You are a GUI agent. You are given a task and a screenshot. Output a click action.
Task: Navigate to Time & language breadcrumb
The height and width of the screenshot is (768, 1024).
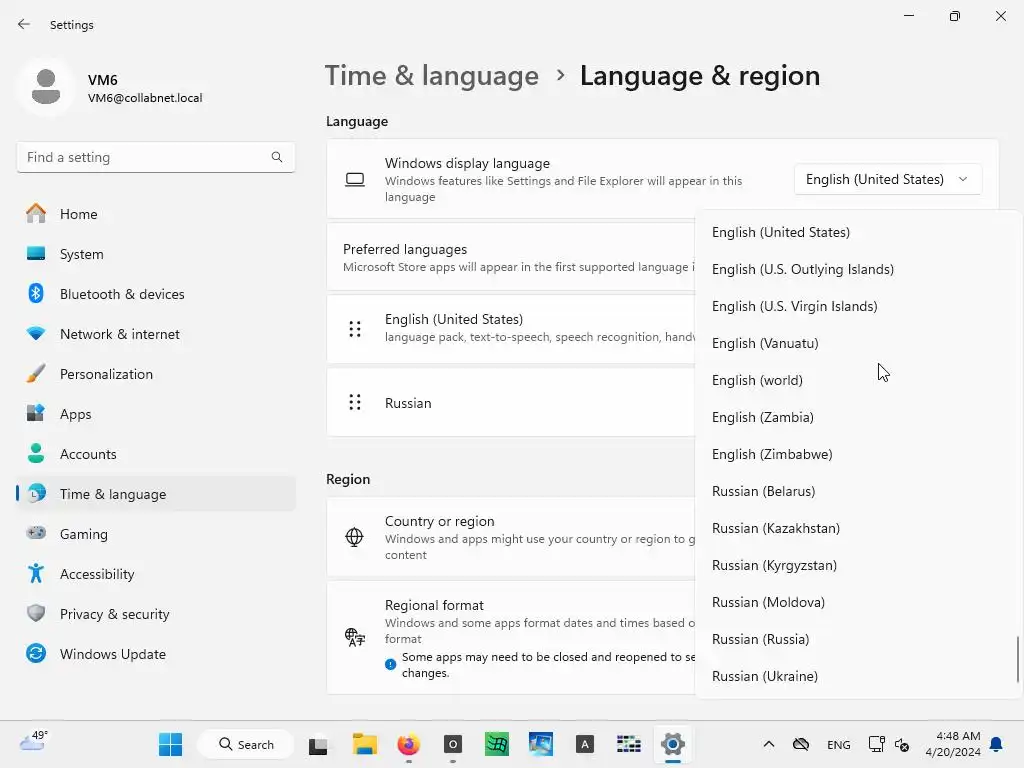[x=432, y=76]
